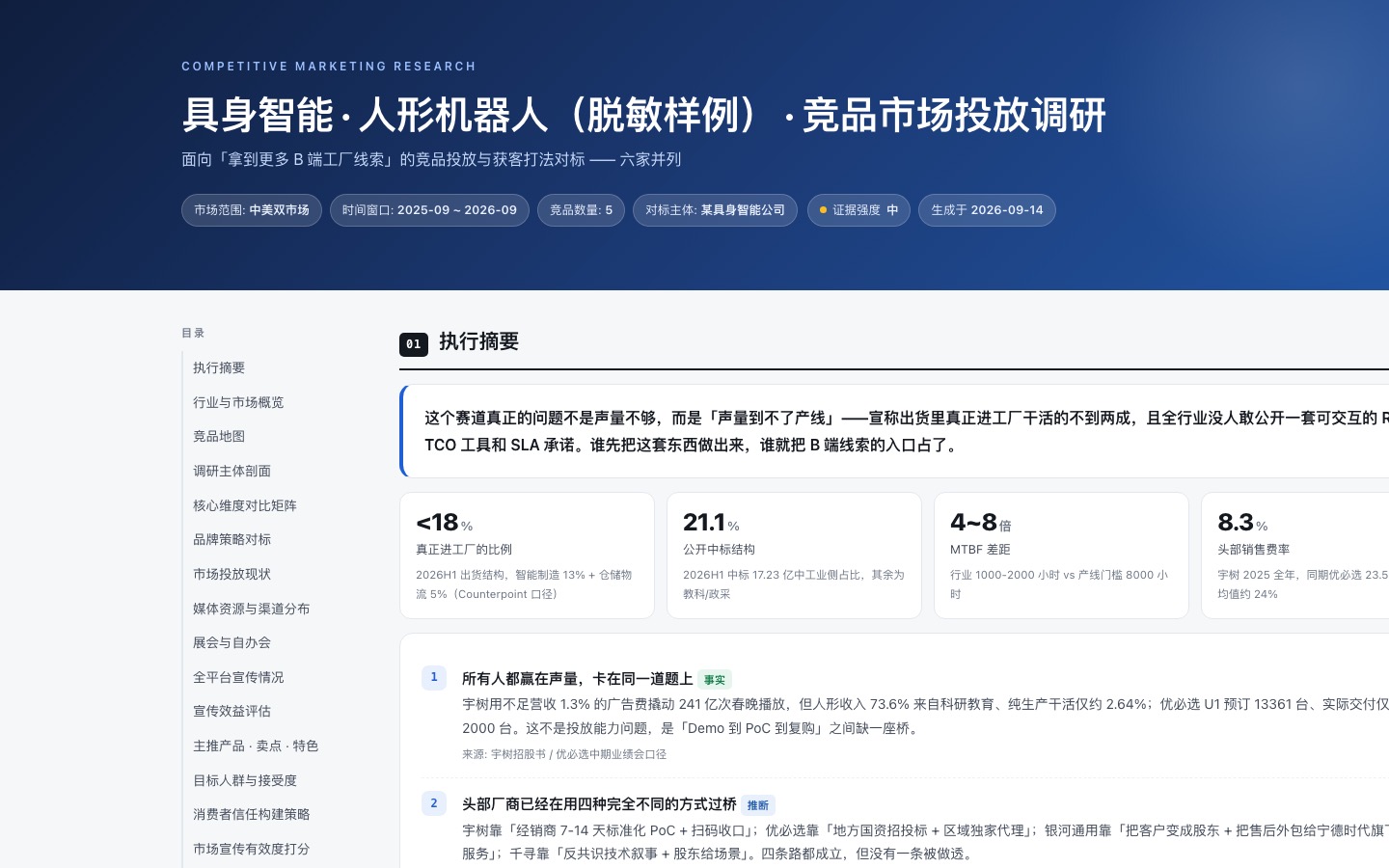Click the green 事实 tag

click(715, 680)
